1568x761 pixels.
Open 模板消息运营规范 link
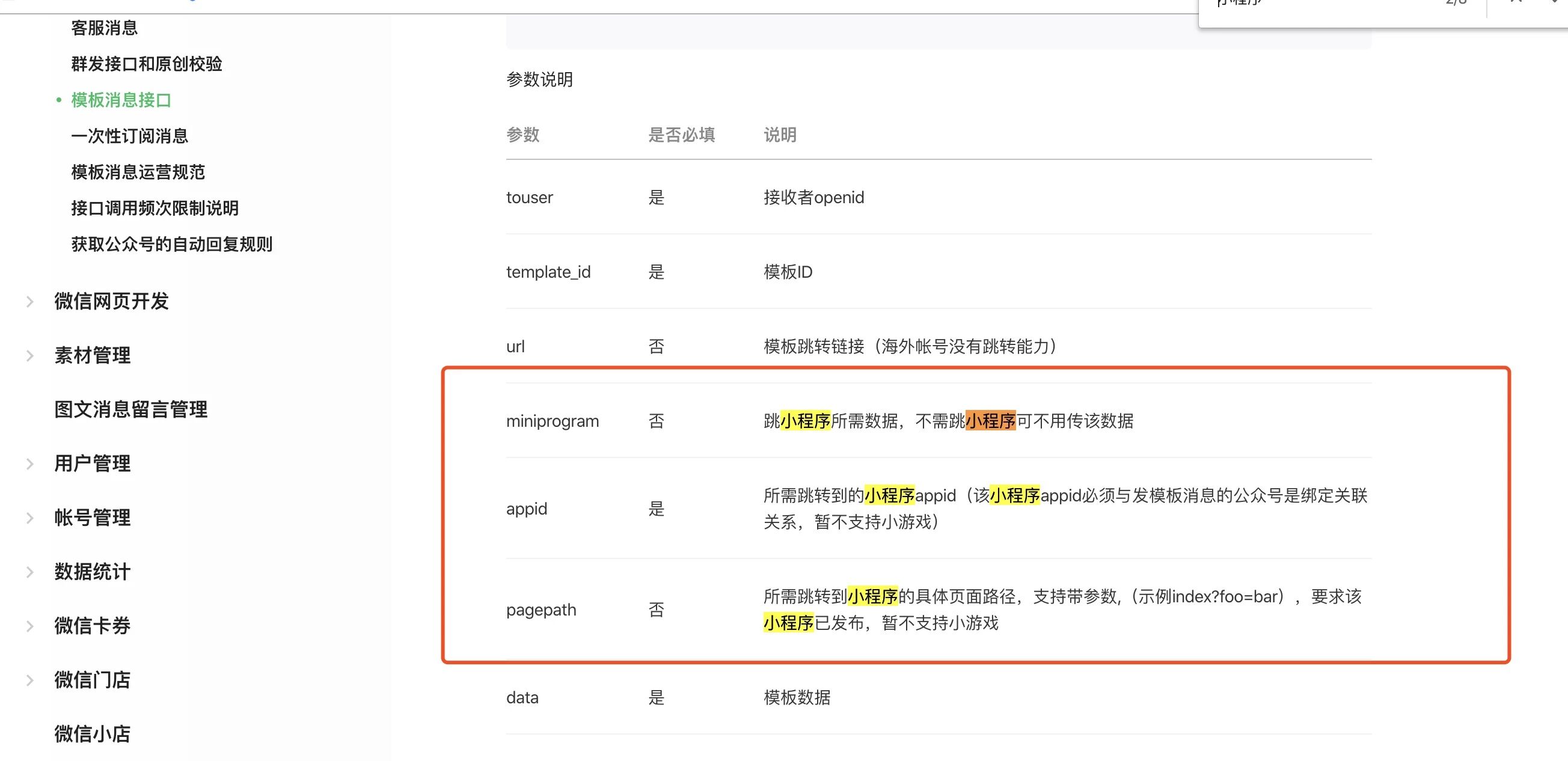click(138, 173)
